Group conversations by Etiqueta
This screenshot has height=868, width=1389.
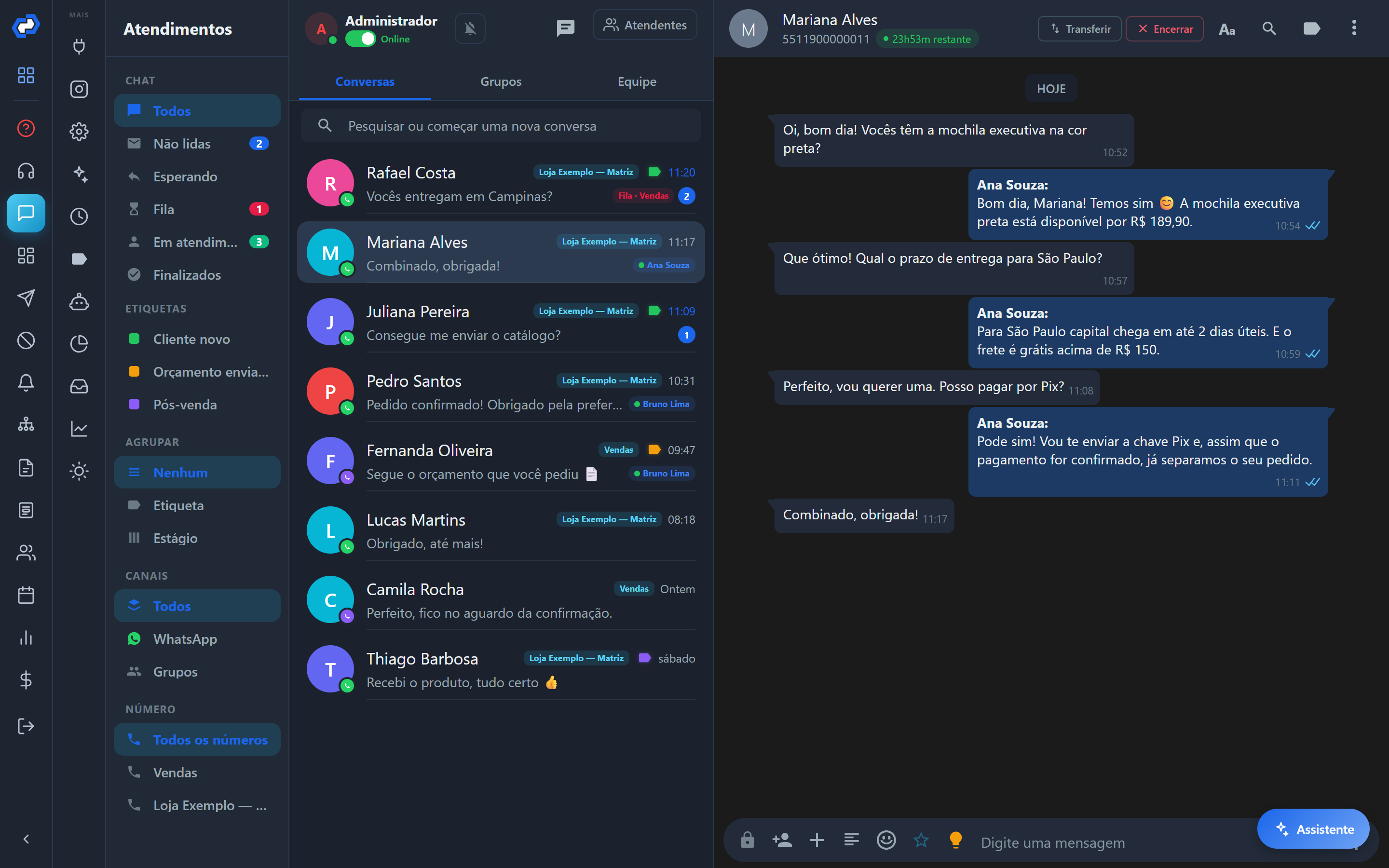click(x=197, y=505)
